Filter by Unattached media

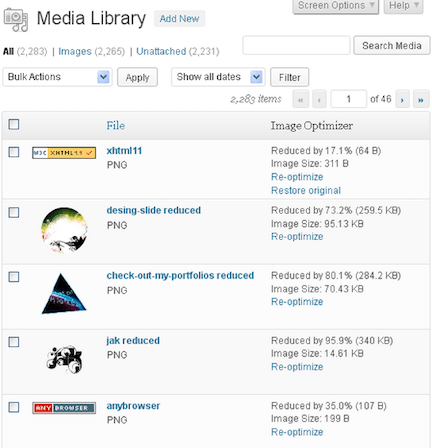click(x=161, y=51)
